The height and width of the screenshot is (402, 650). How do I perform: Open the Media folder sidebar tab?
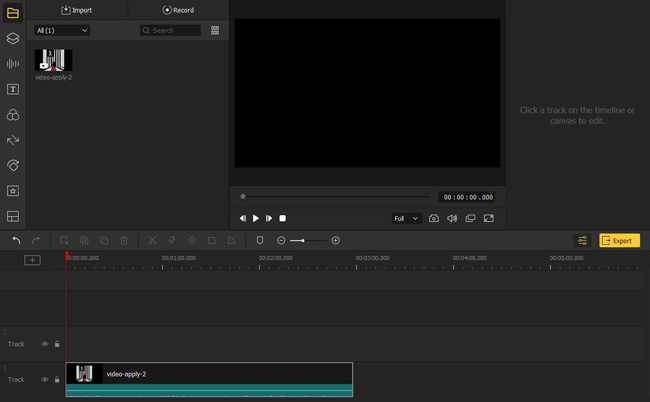[13, 13]
